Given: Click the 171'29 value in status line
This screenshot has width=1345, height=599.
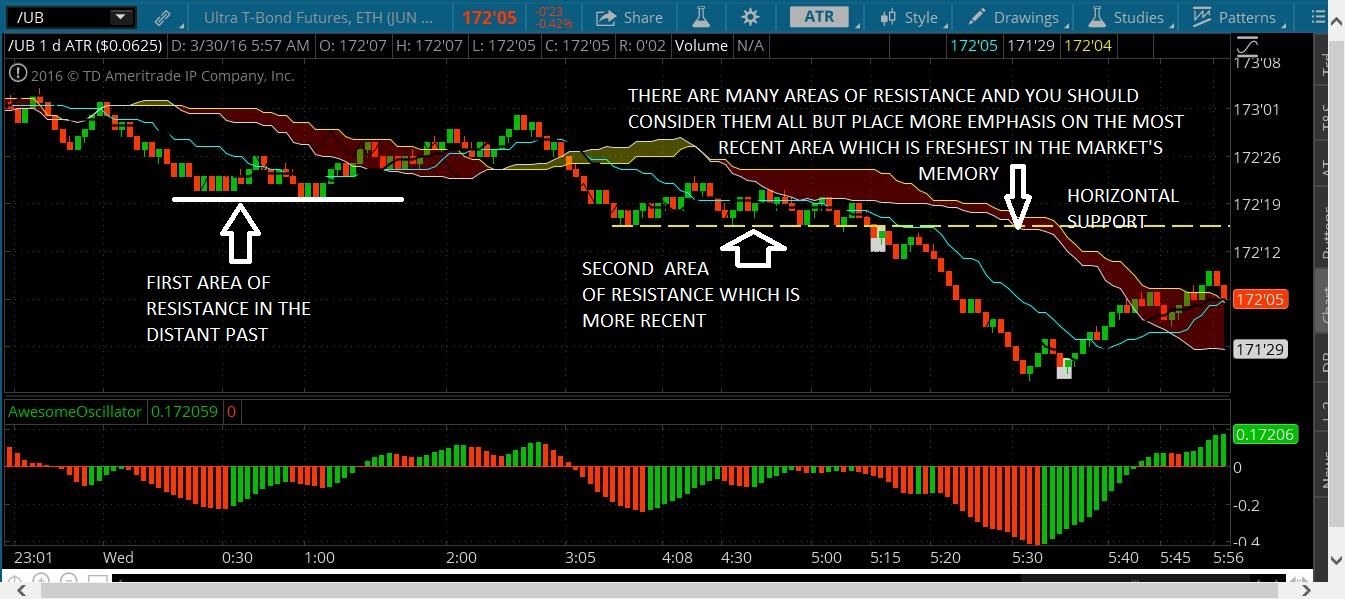Looking at the screenshot, I should click(x=1031, y=45).
